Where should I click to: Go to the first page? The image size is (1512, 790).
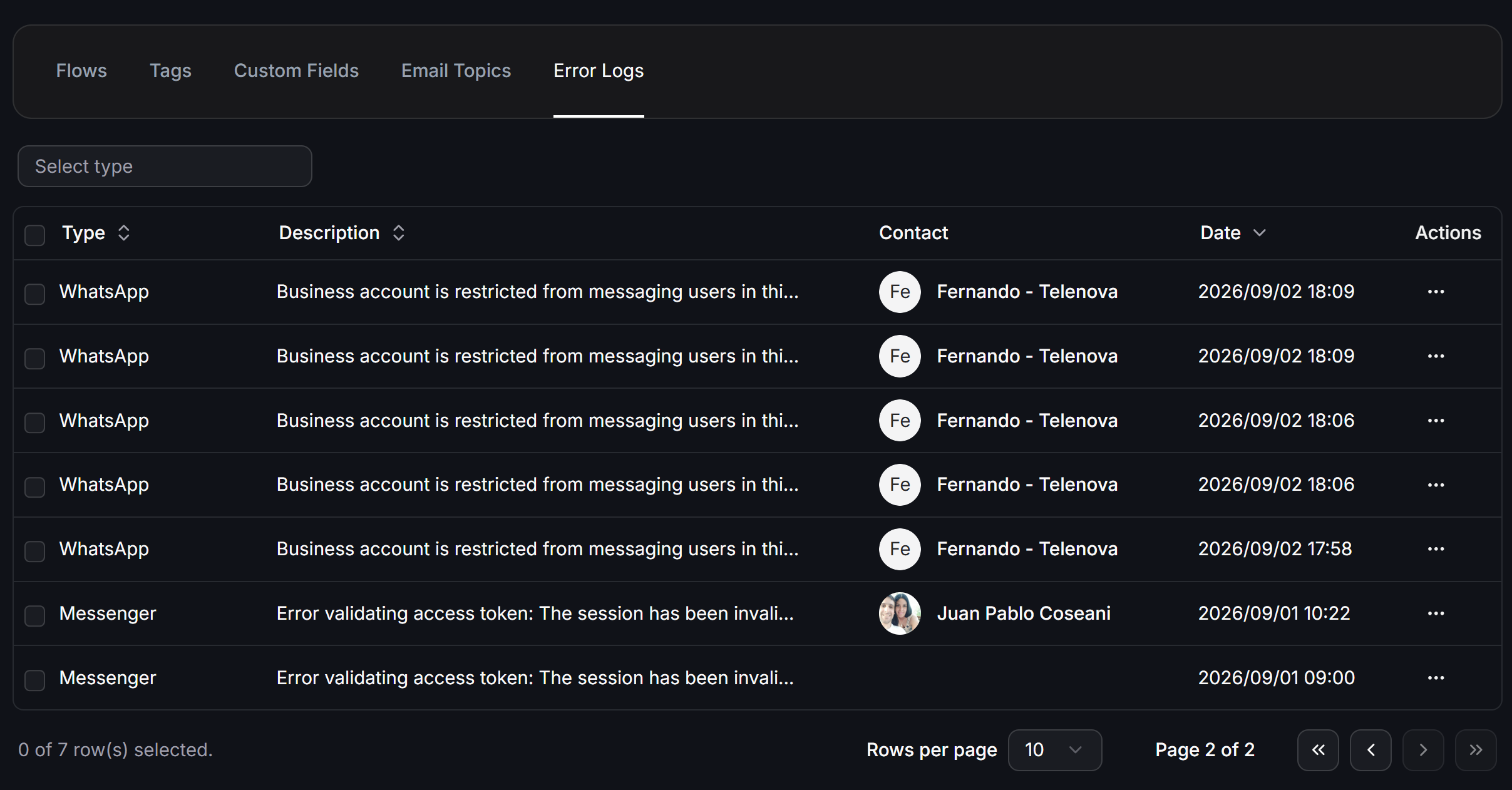(x=1318, y=750)
